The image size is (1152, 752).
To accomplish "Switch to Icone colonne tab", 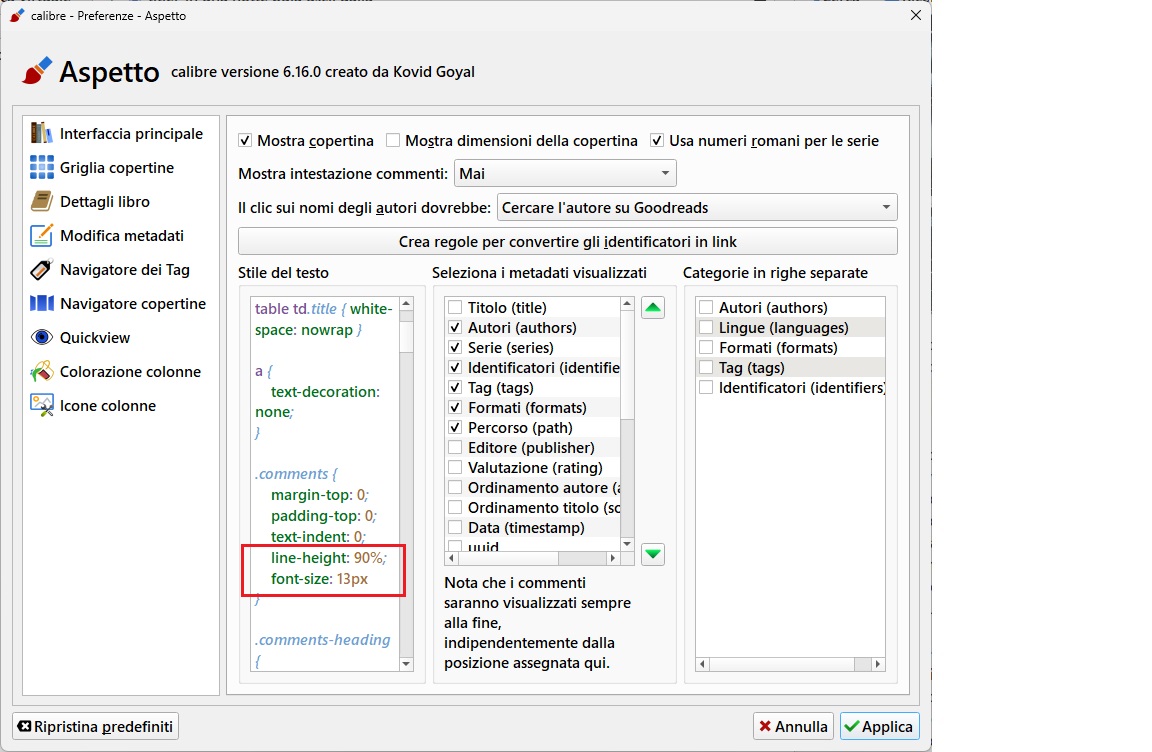I will [120, 405].
